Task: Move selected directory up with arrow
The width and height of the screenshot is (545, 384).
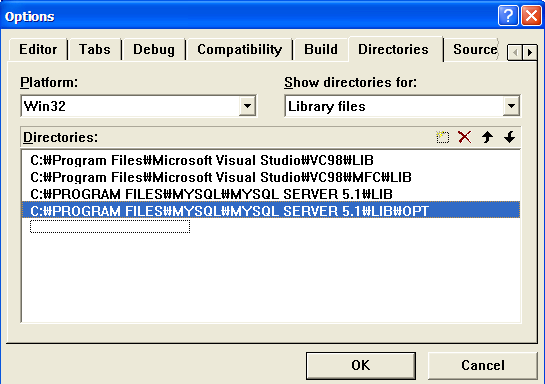Action: coord(487,137)
